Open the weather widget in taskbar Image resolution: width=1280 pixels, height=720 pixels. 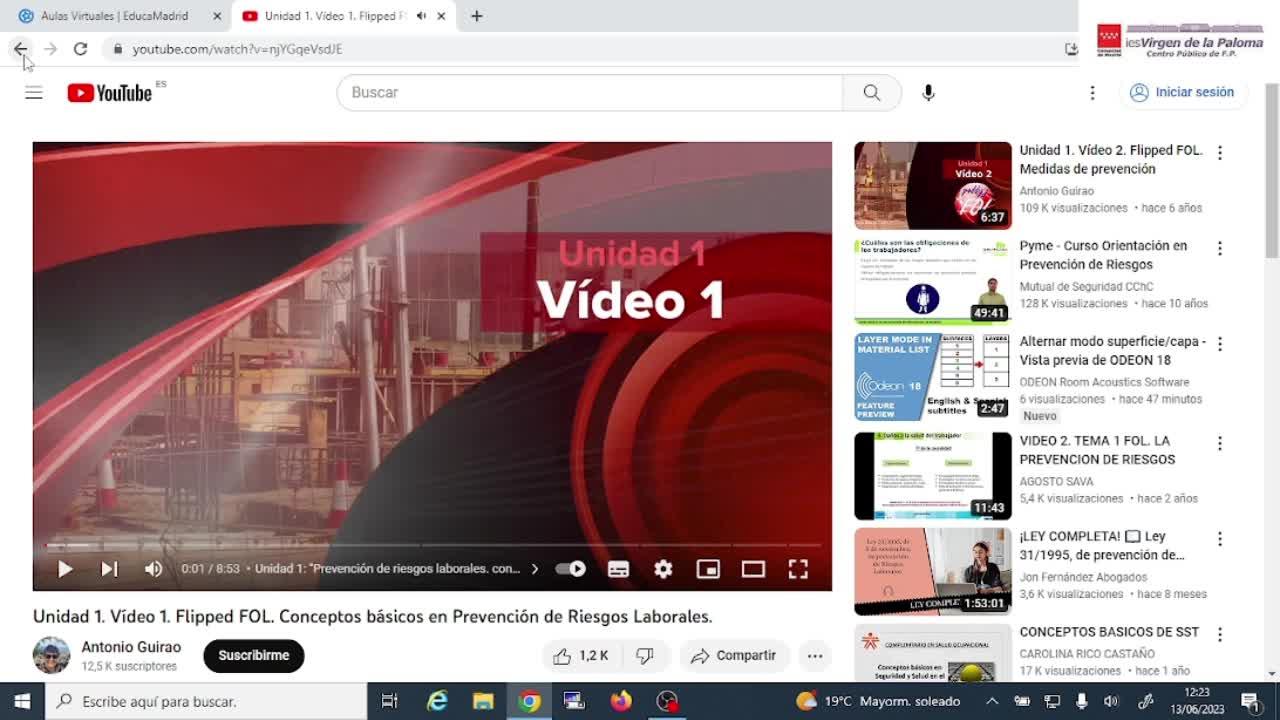click(x=877, y=701)
